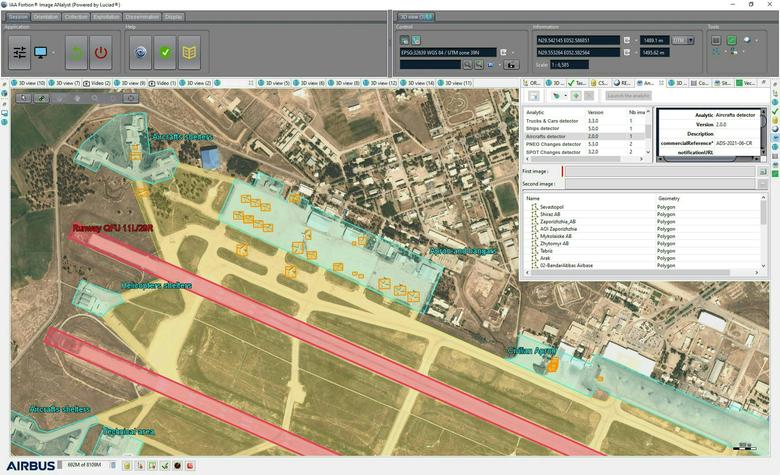The image size is (780, 475).
Task: Click the green add icon in analytics toolbar
Action: [x=576, y=96]
